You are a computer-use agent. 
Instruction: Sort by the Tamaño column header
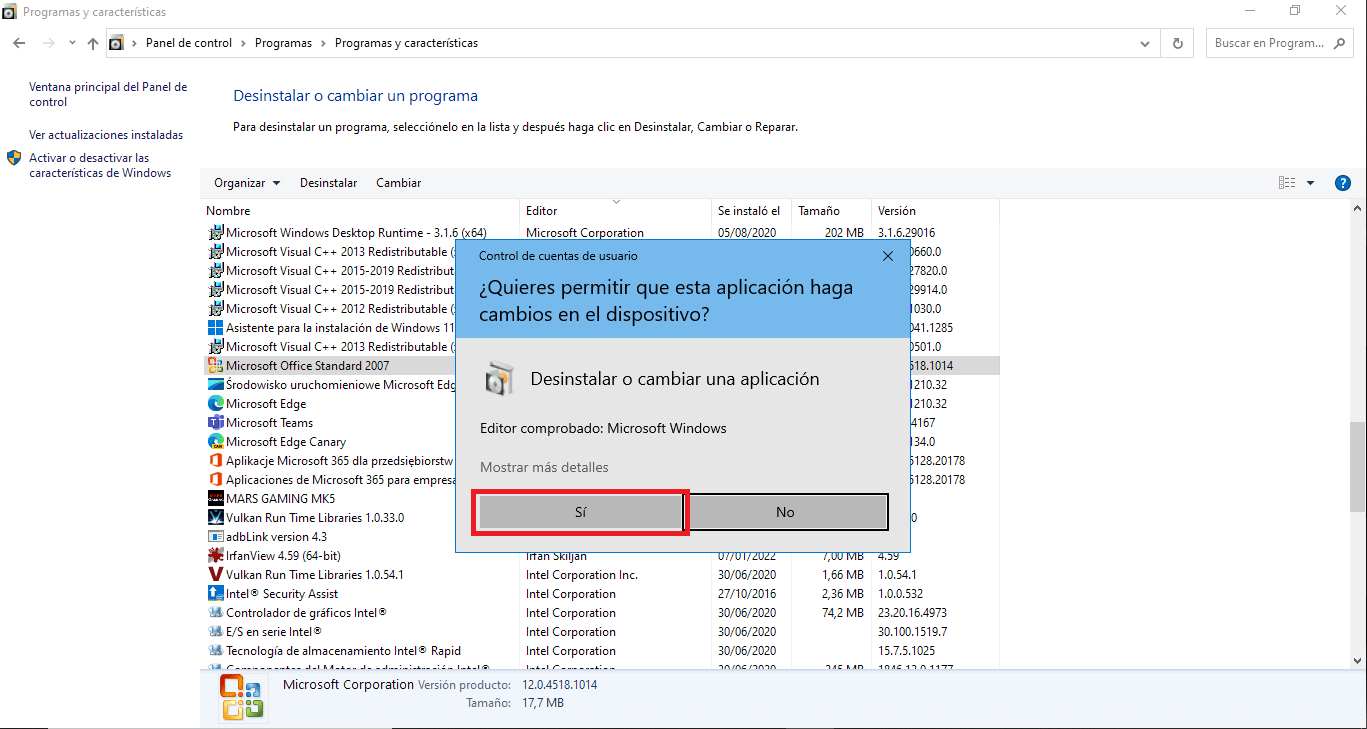tap(831, 211)
